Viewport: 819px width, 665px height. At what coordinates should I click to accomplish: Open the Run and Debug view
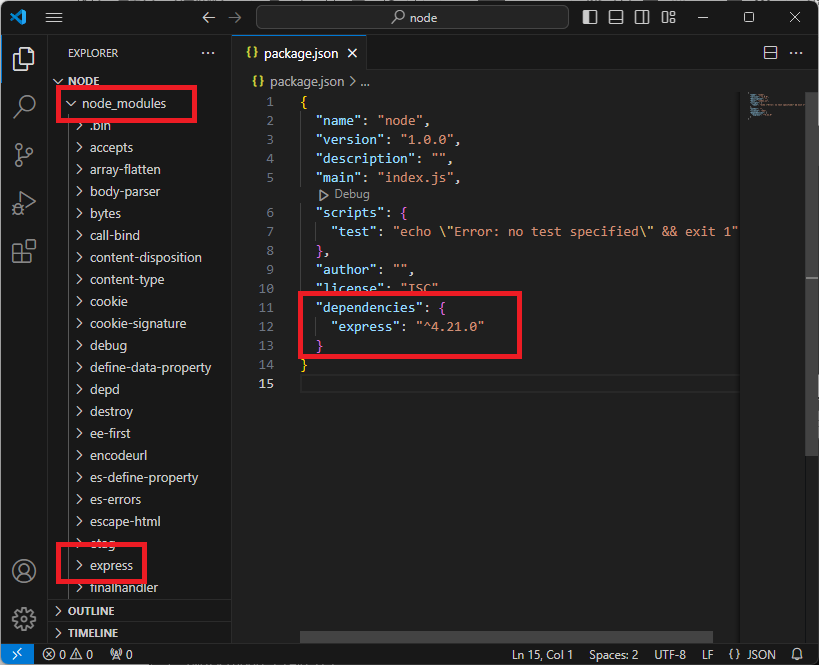24,203
